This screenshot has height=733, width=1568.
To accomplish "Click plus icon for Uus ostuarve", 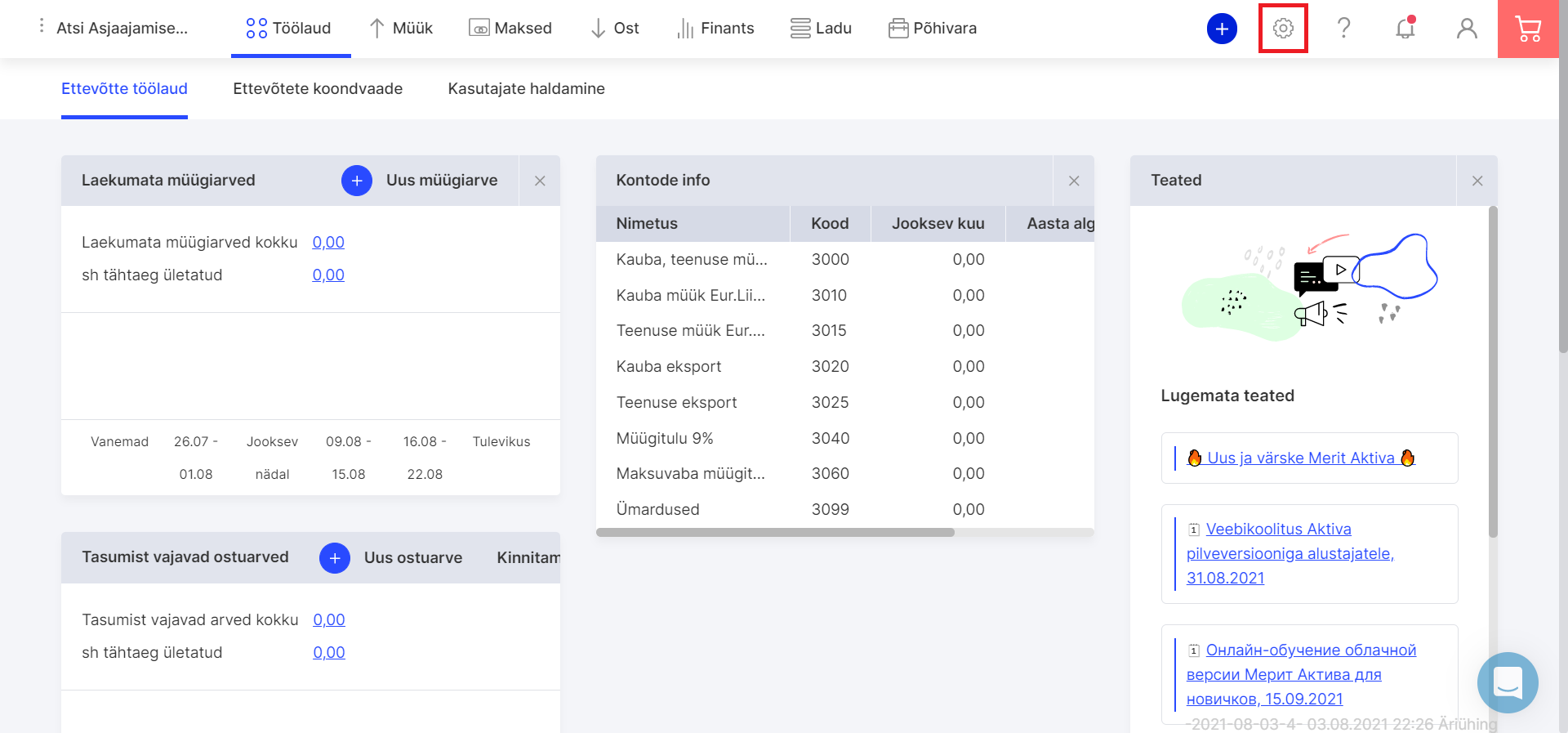I will click(335, 557).
